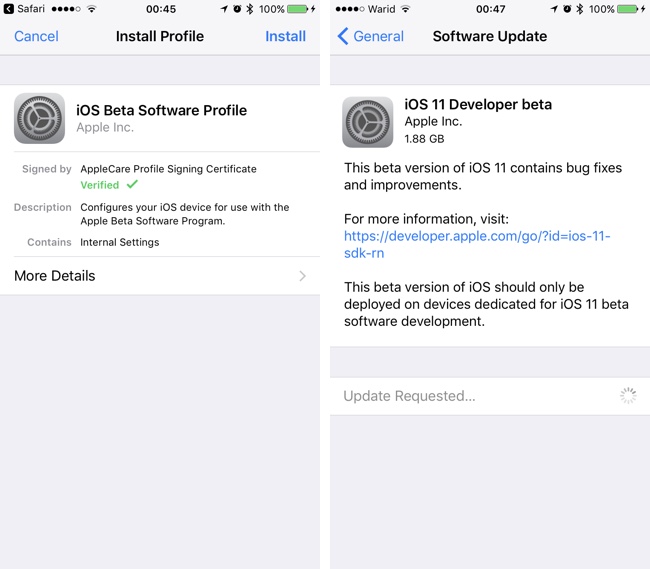Screen dimensions: 650x569
Task: Tap the Warid Wi-Fi status icon
Action: (x=405, y=9)
